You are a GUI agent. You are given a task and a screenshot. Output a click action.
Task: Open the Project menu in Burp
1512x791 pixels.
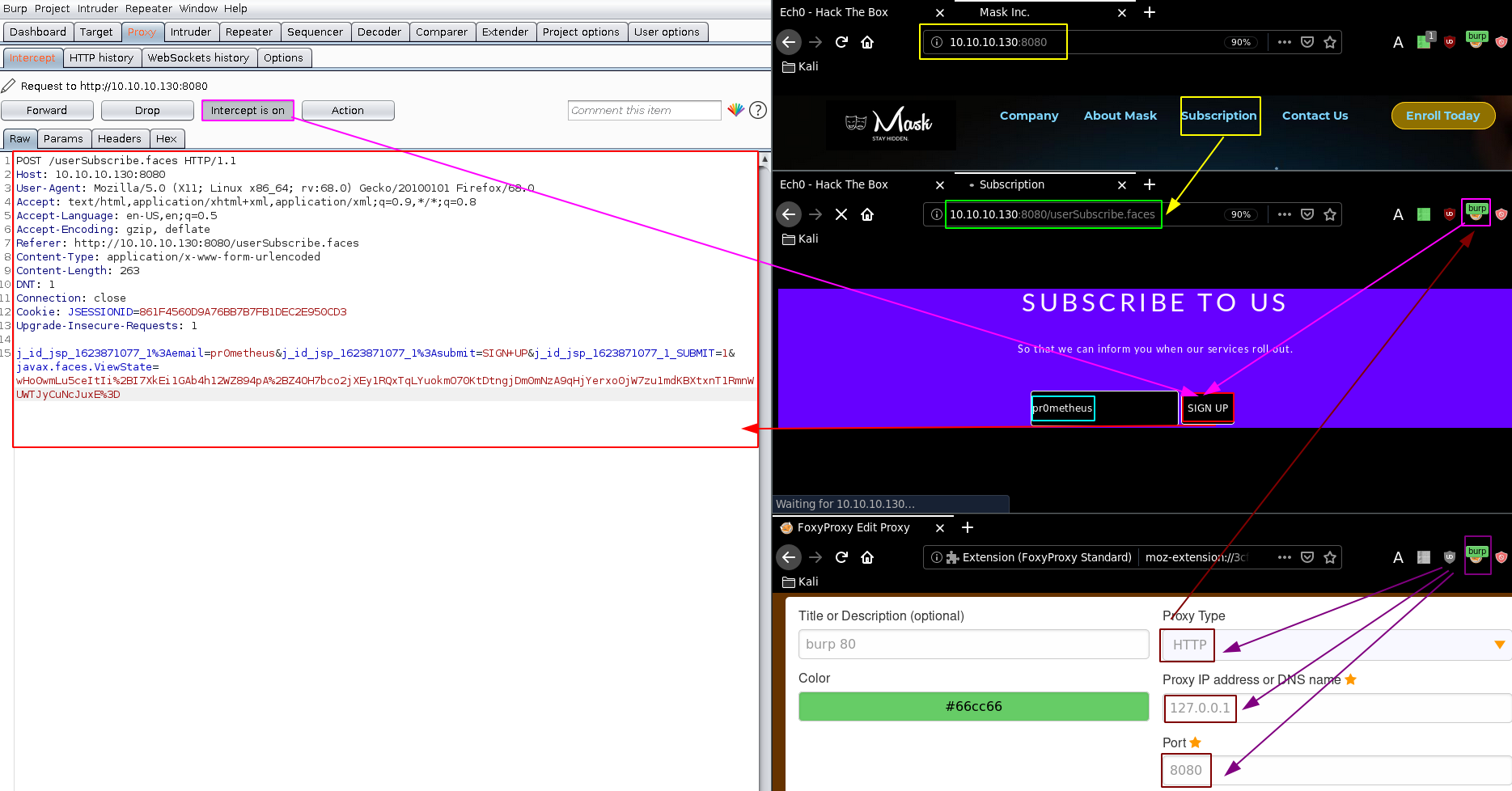(x=52, y=8)
